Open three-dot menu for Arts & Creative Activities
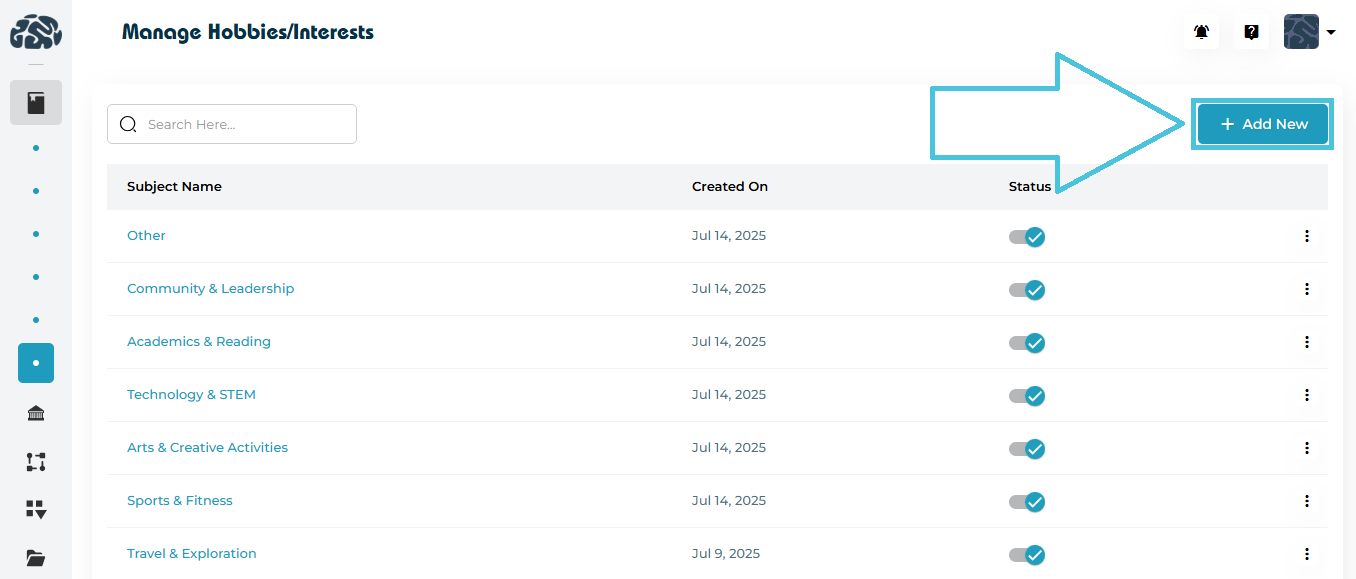 click(1306, 448)
